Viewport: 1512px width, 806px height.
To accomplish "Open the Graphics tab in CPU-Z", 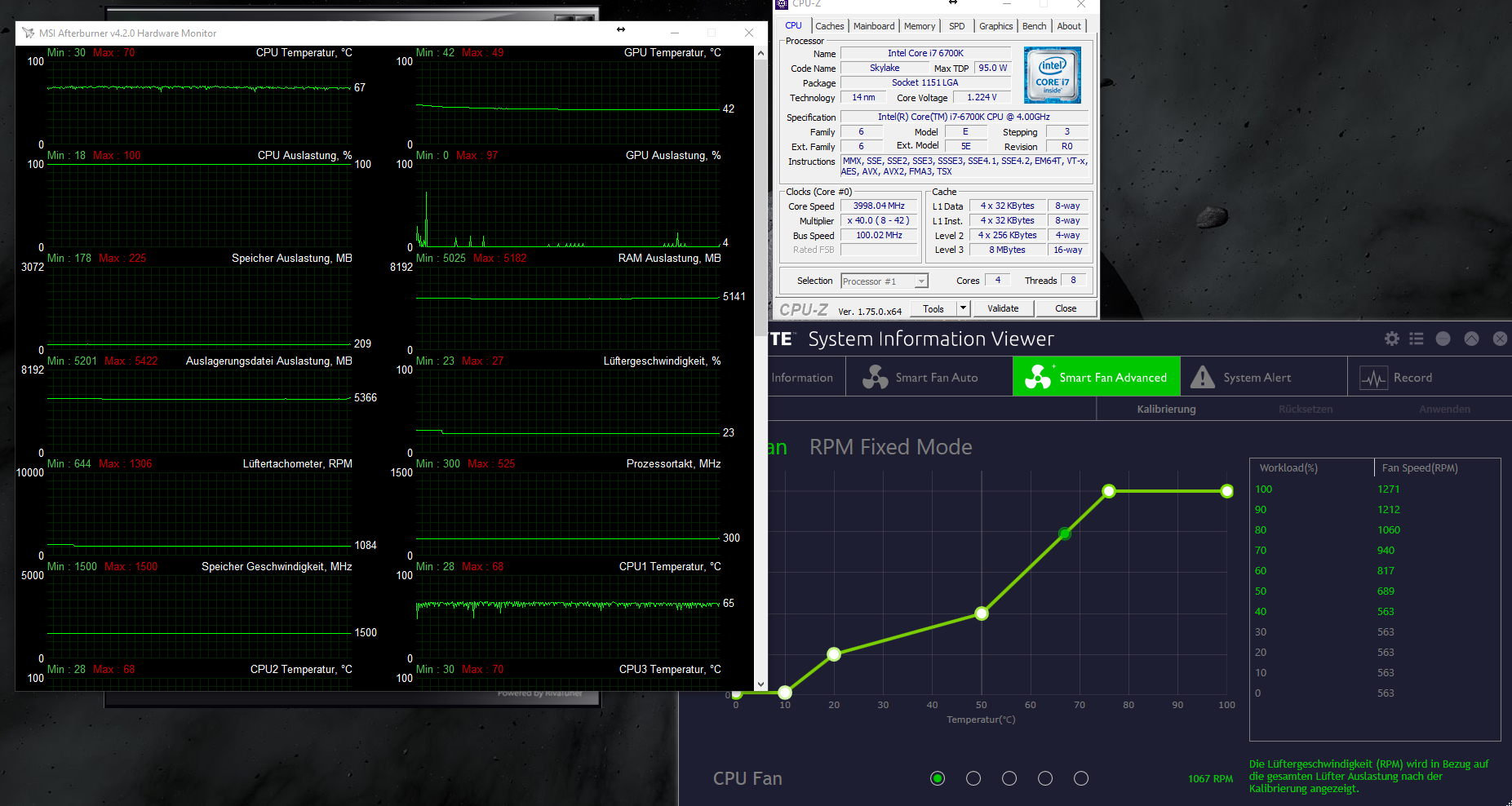I will coord(996,26).
